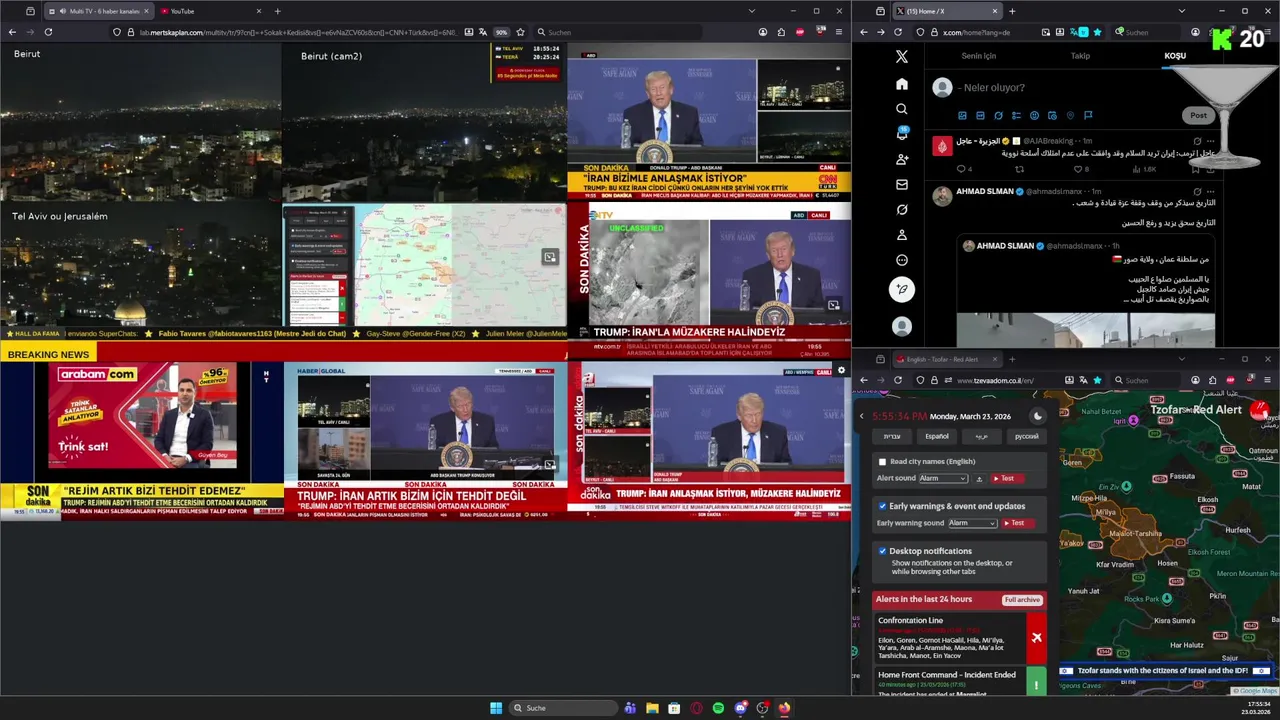Open Early warning sound Alarm dropdown
1280x720 pixels.
point(972,523)
